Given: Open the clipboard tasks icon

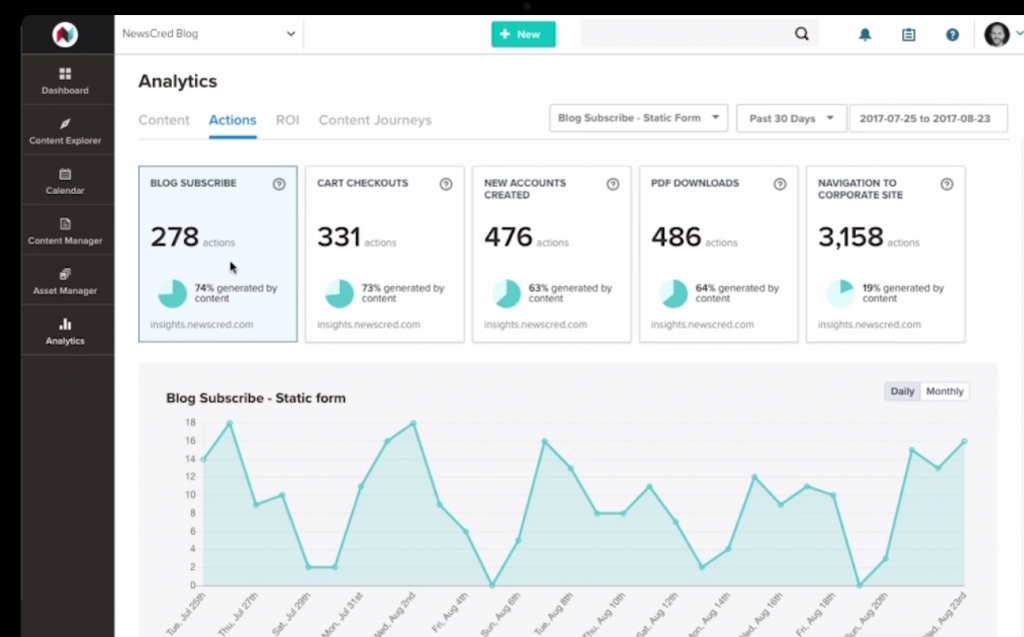Looking at the screenshot, I should pyautogui.click(x=908, y=34).
